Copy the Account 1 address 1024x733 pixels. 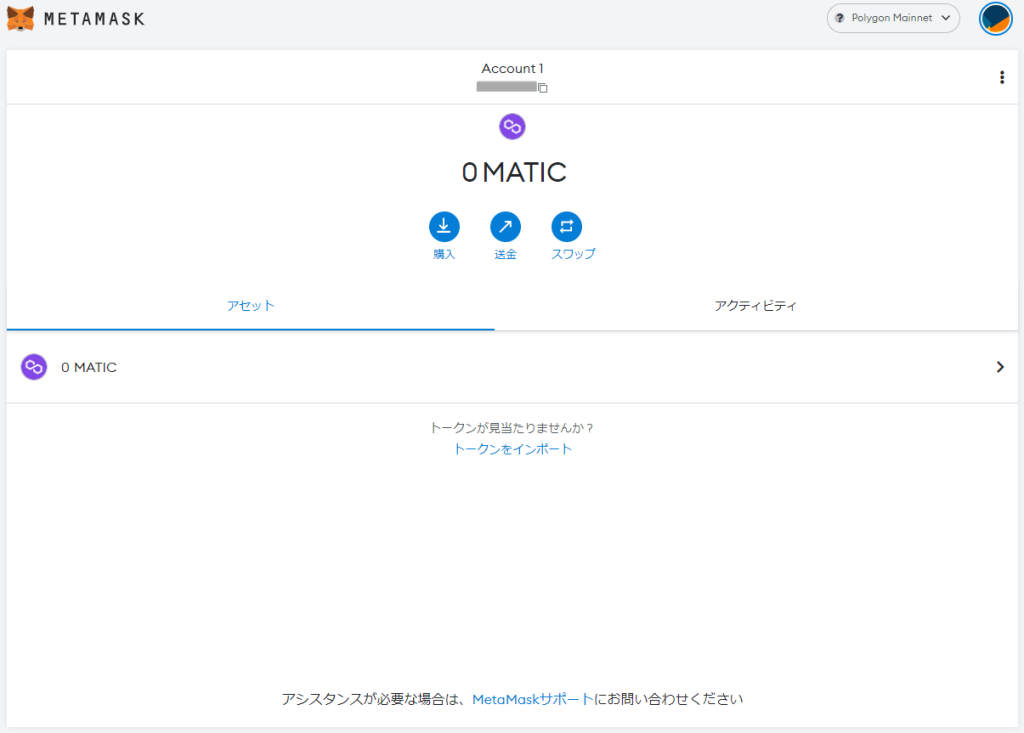(x=543, y=88)
